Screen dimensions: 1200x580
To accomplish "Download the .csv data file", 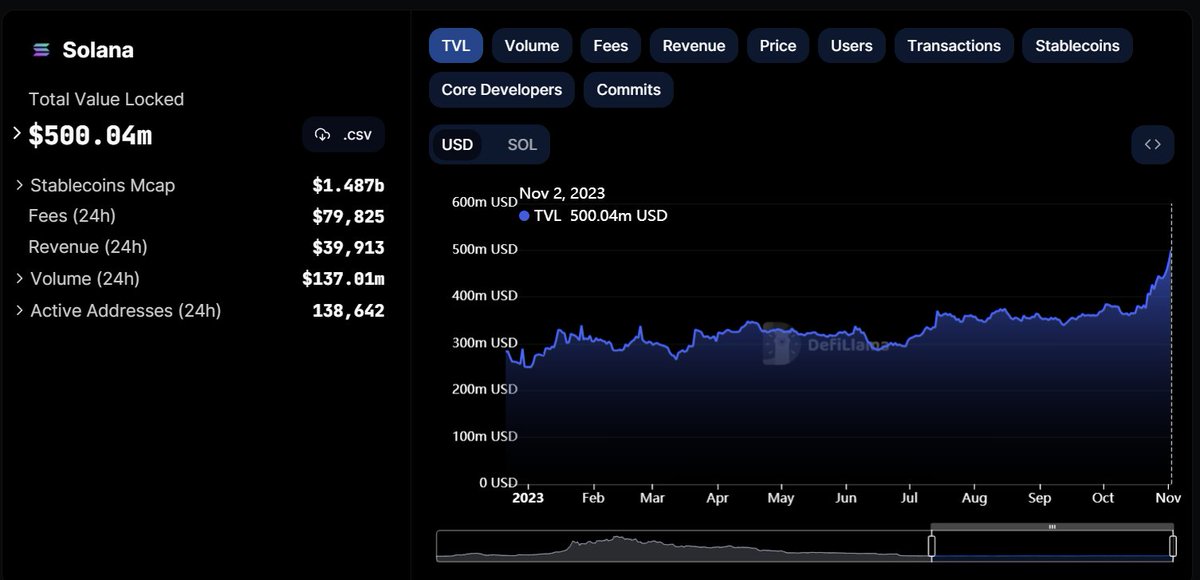I will pos(343,134).
